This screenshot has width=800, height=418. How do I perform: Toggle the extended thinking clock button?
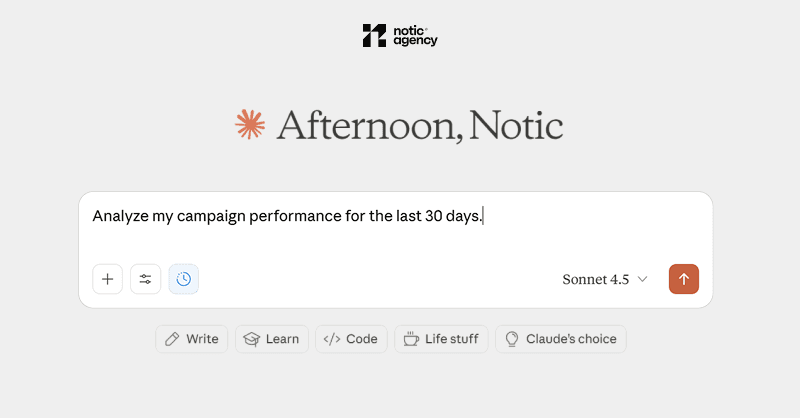pos(183,279)
